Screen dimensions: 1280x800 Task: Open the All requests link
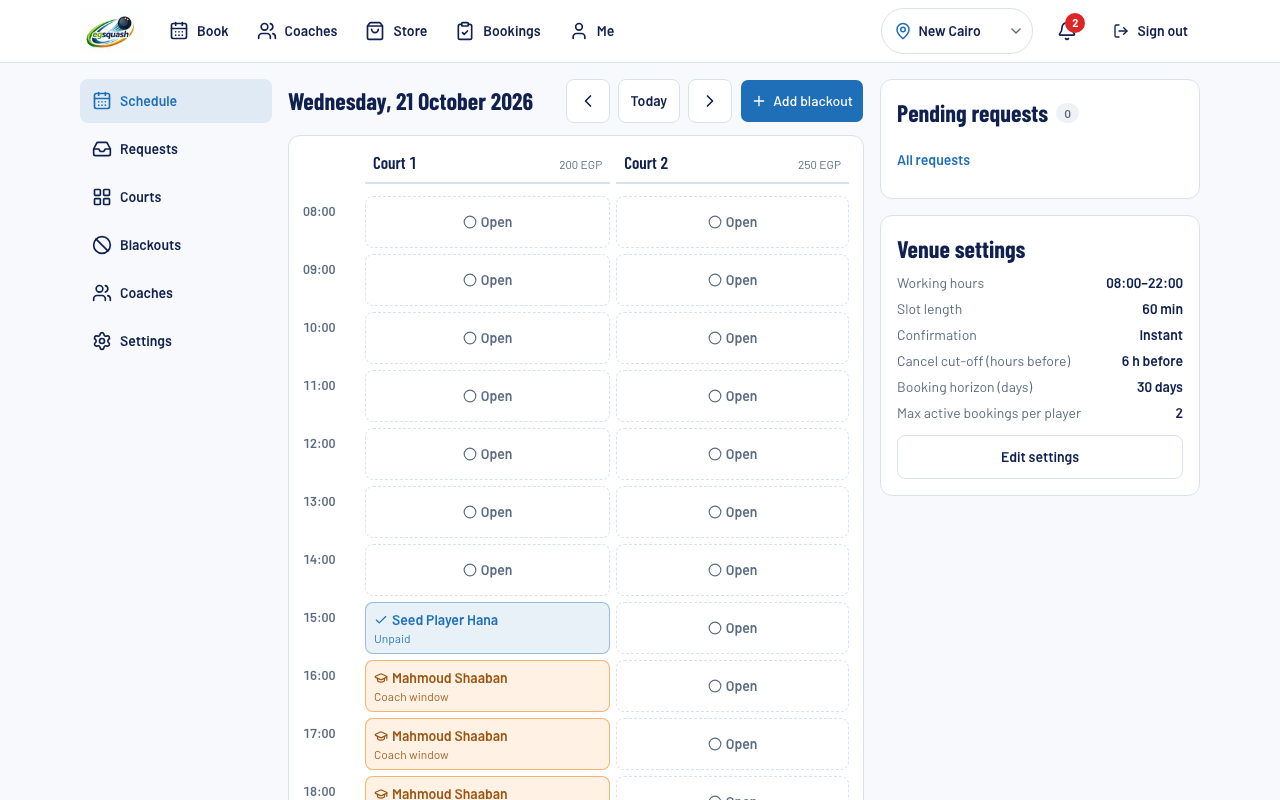point(933,160)
